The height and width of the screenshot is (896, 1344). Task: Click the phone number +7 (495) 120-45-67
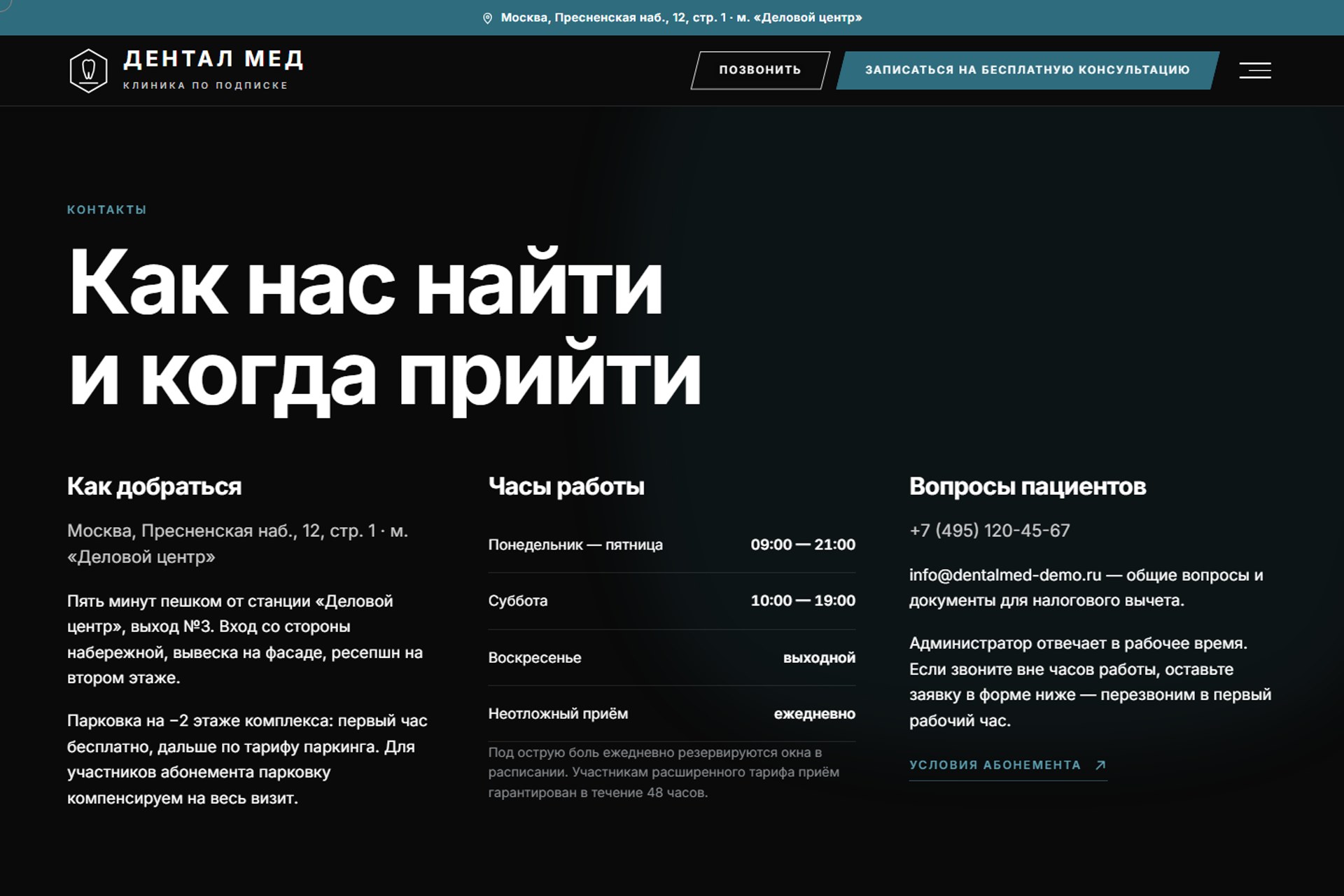point(989,531)
